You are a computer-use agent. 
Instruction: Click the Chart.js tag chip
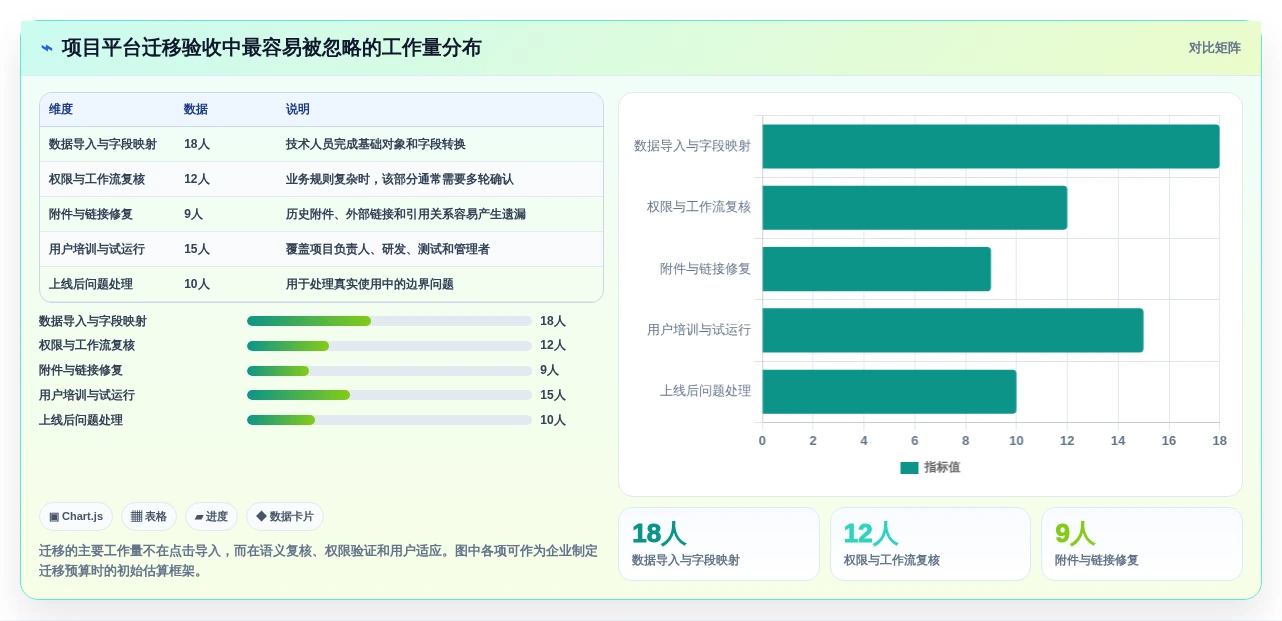pos(76,517)
